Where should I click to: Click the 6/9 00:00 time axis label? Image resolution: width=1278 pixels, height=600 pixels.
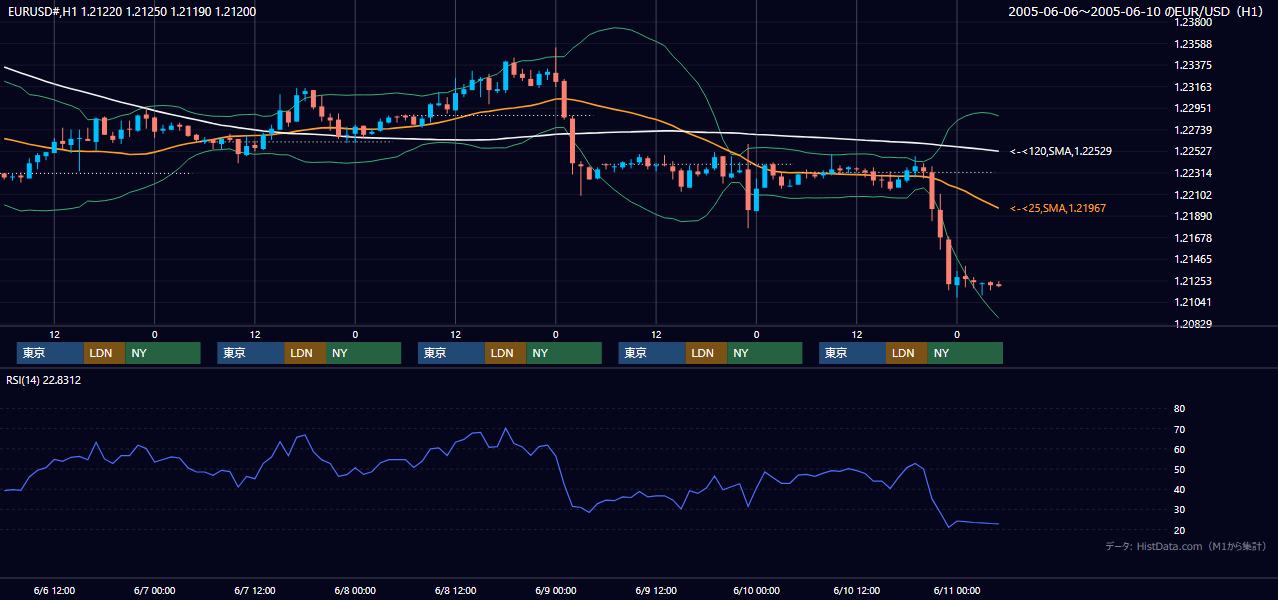pyautogui.click(x=555, y=590)
